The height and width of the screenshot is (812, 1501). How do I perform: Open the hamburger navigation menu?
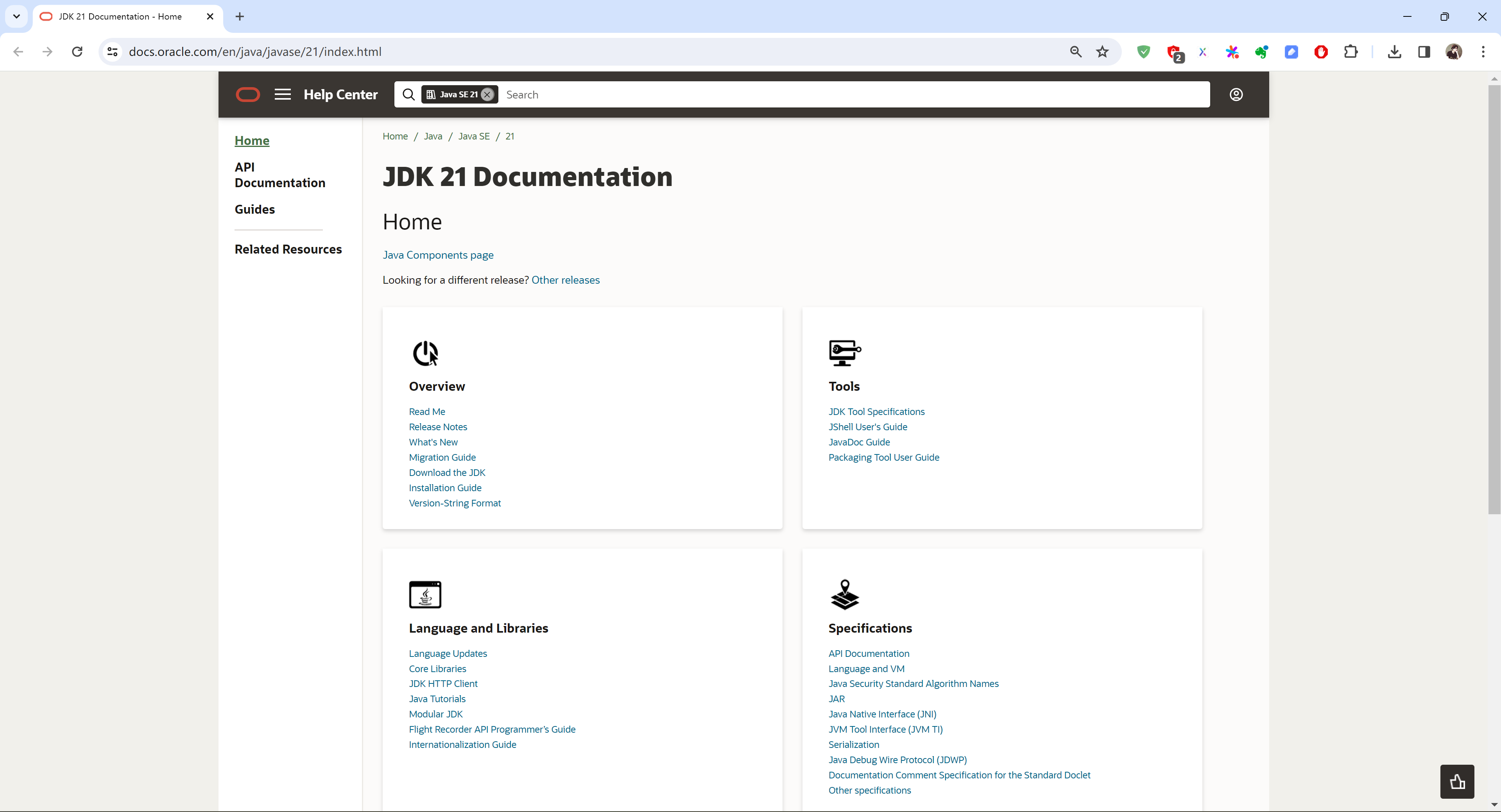283,94
